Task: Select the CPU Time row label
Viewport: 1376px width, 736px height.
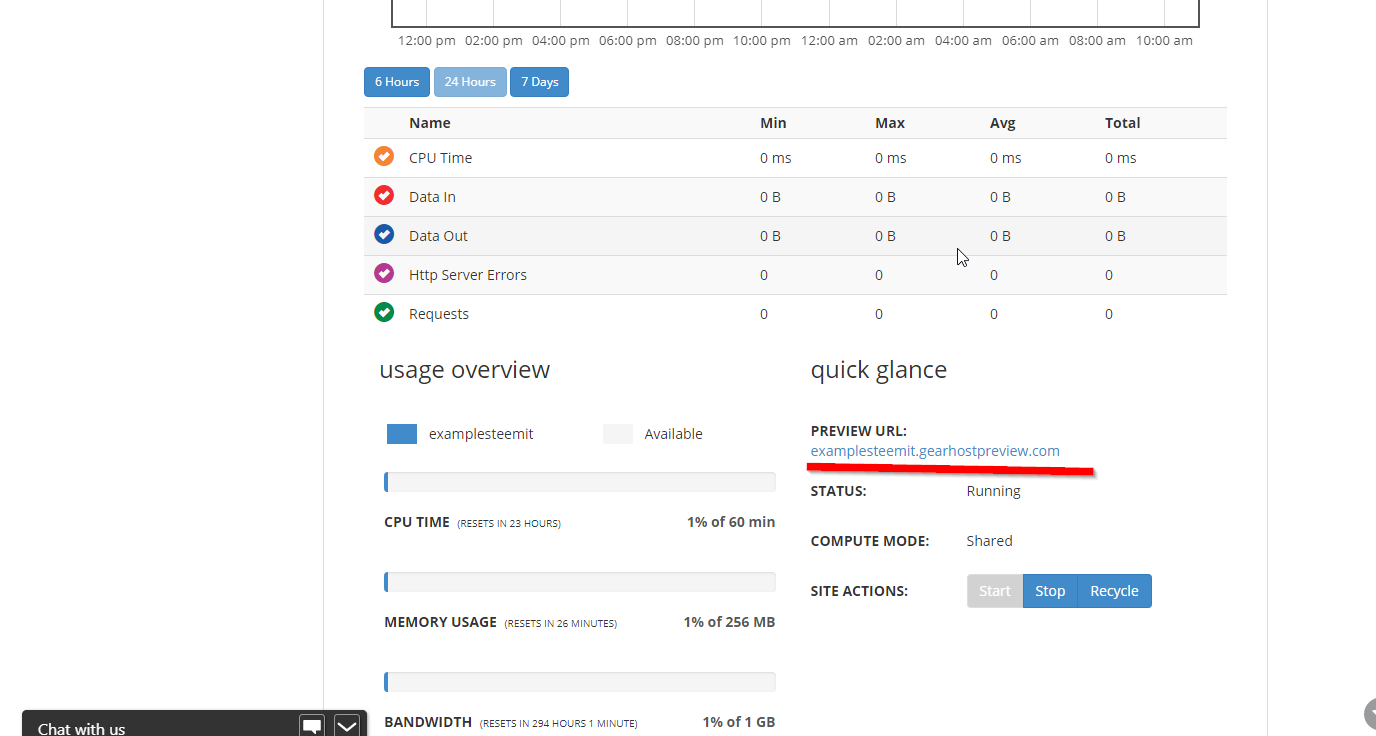Action: [440, 158]
